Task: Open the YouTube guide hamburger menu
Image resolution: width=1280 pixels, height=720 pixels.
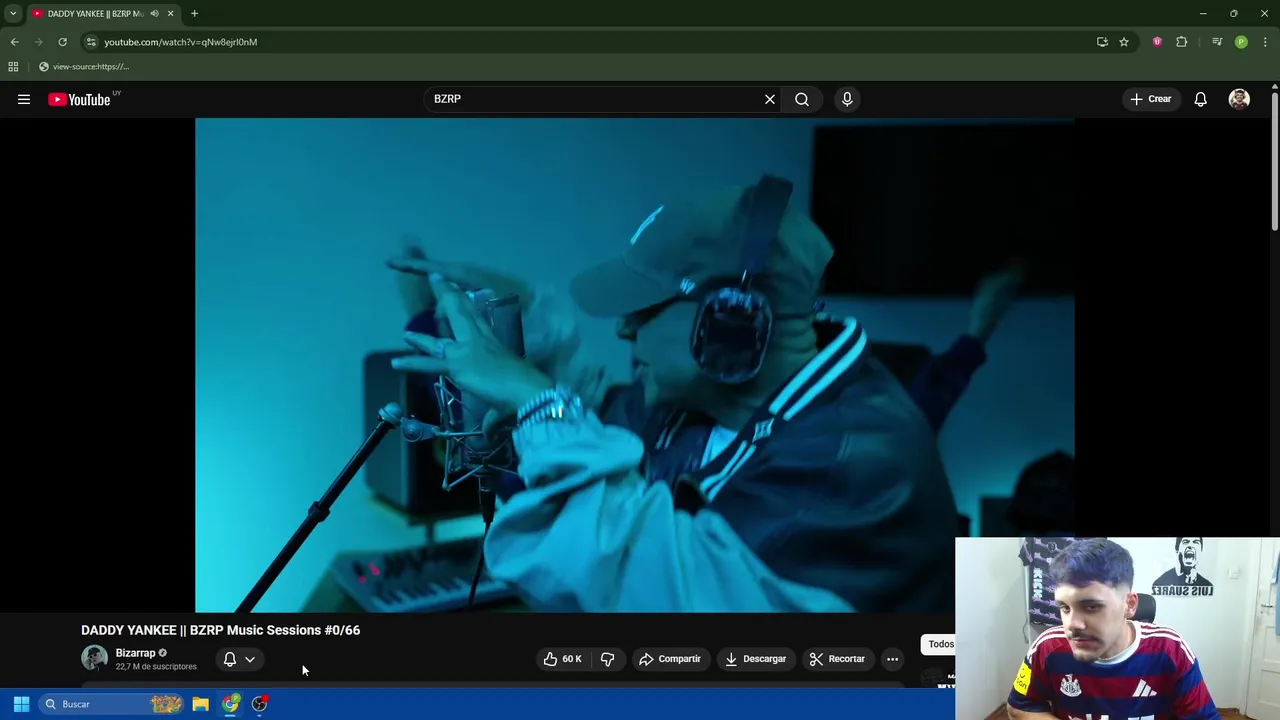Action: point(24,99)
